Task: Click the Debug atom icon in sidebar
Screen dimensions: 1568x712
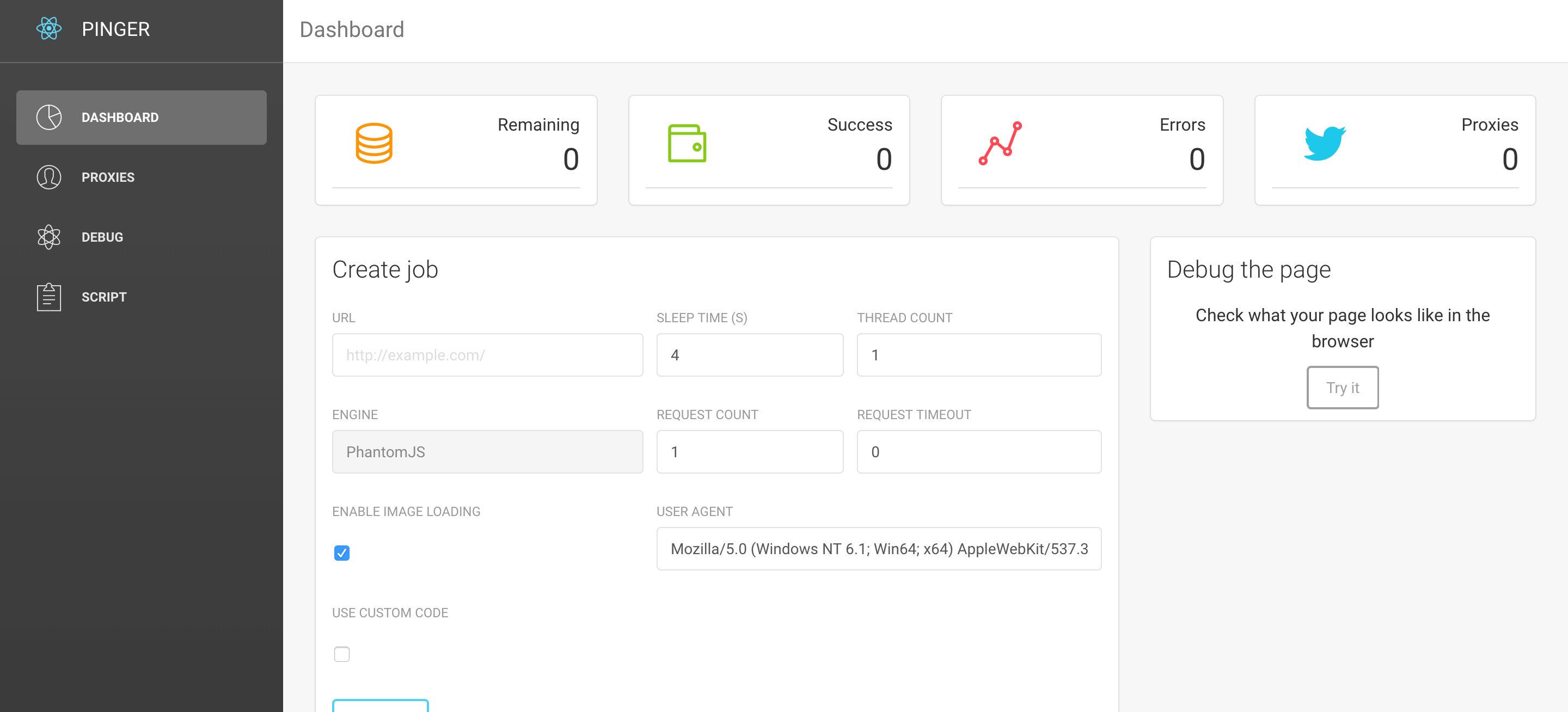Action: point(48,237)
